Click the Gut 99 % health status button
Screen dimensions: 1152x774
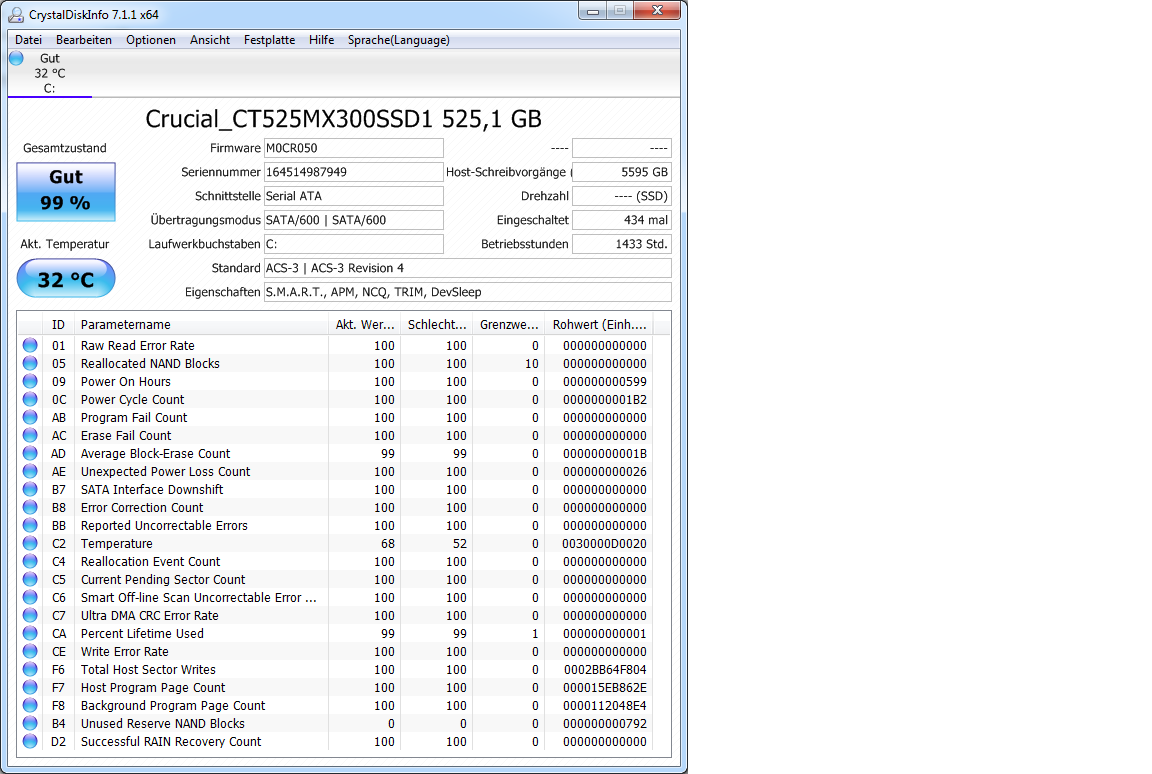66,191
